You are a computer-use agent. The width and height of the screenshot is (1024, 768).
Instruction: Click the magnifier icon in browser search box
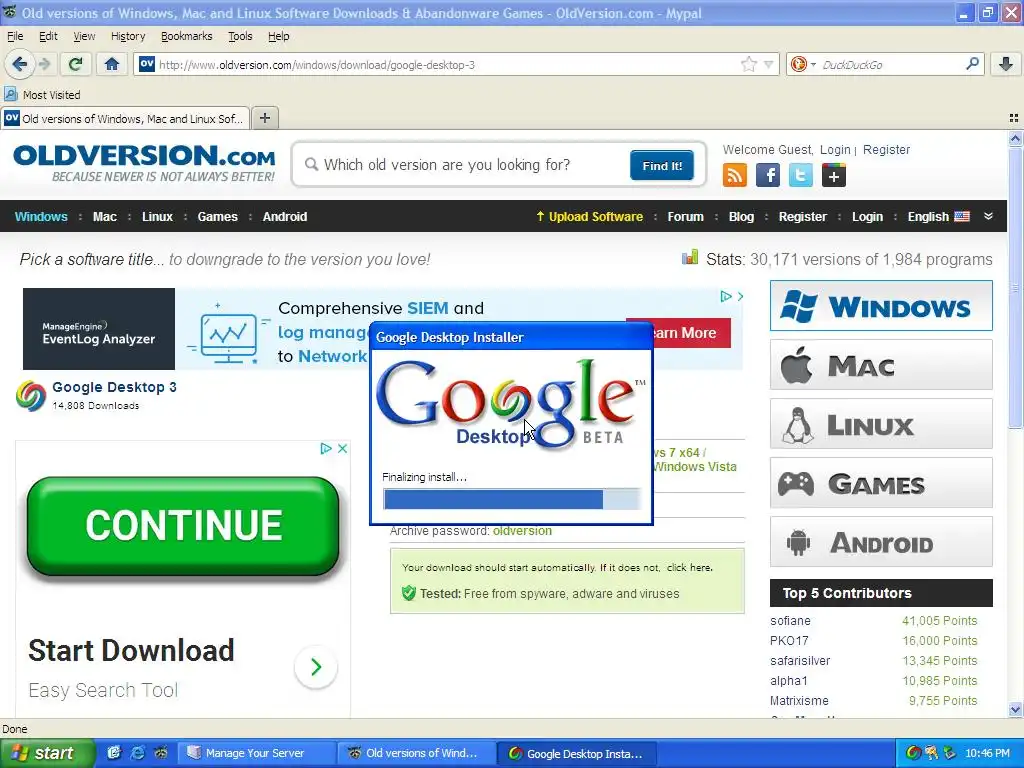[972, 64]
